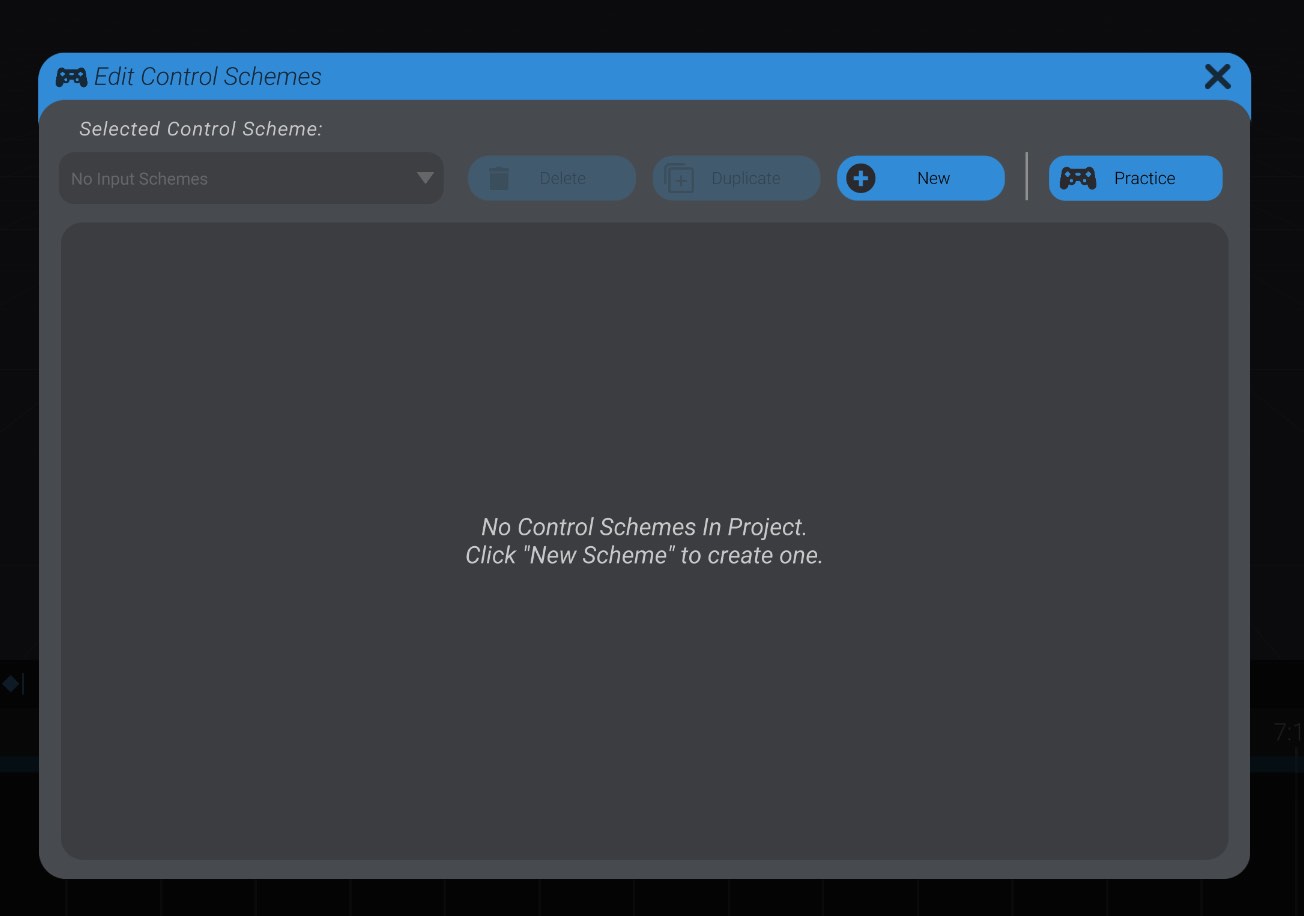This screenshot has height=916, width=1304.
Task: Click the 7:1 time readout on the right
Action: click(x=1287, y=731)
